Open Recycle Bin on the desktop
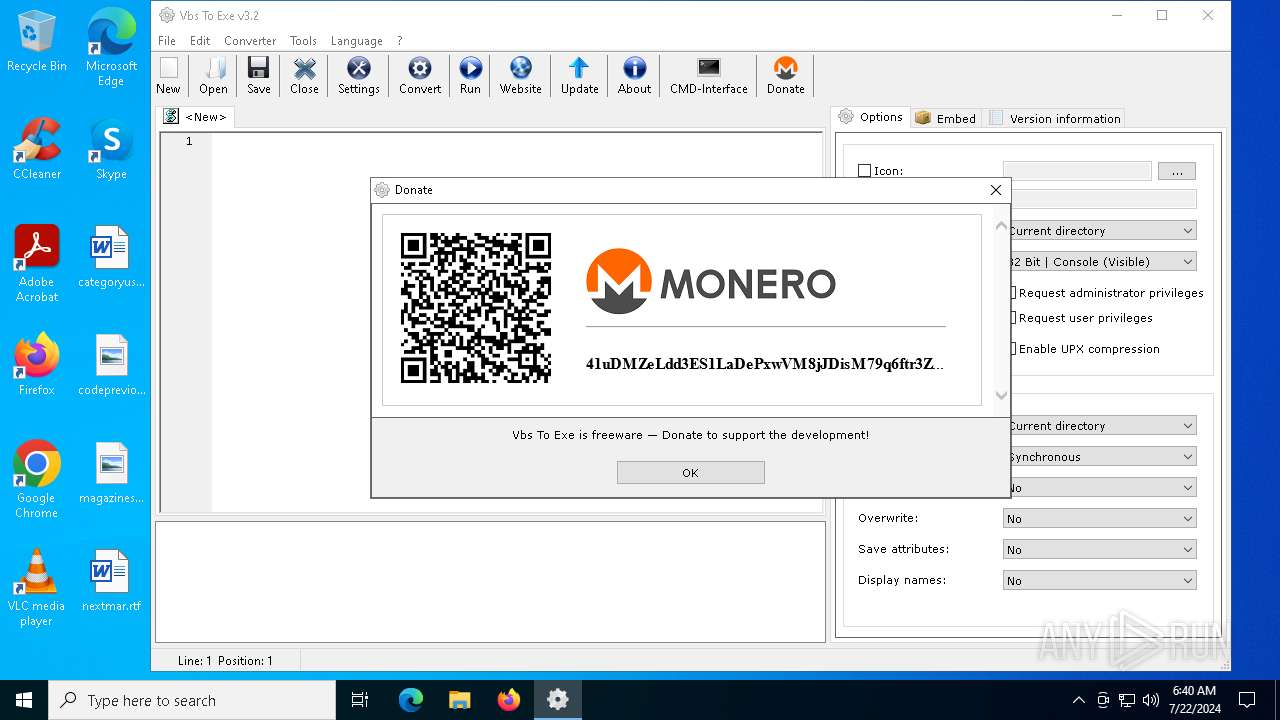Screen dimensions: 1280x720 click(x=37, y=42)
